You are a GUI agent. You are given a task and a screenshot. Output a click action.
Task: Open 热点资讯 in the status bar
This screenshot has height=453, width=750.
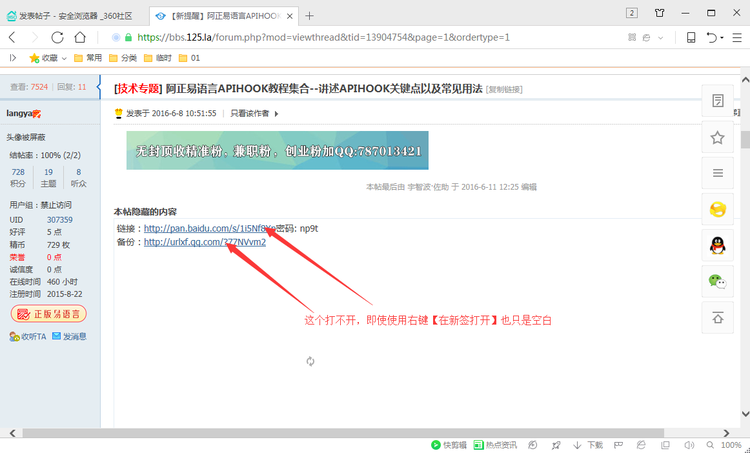point(495,445)
